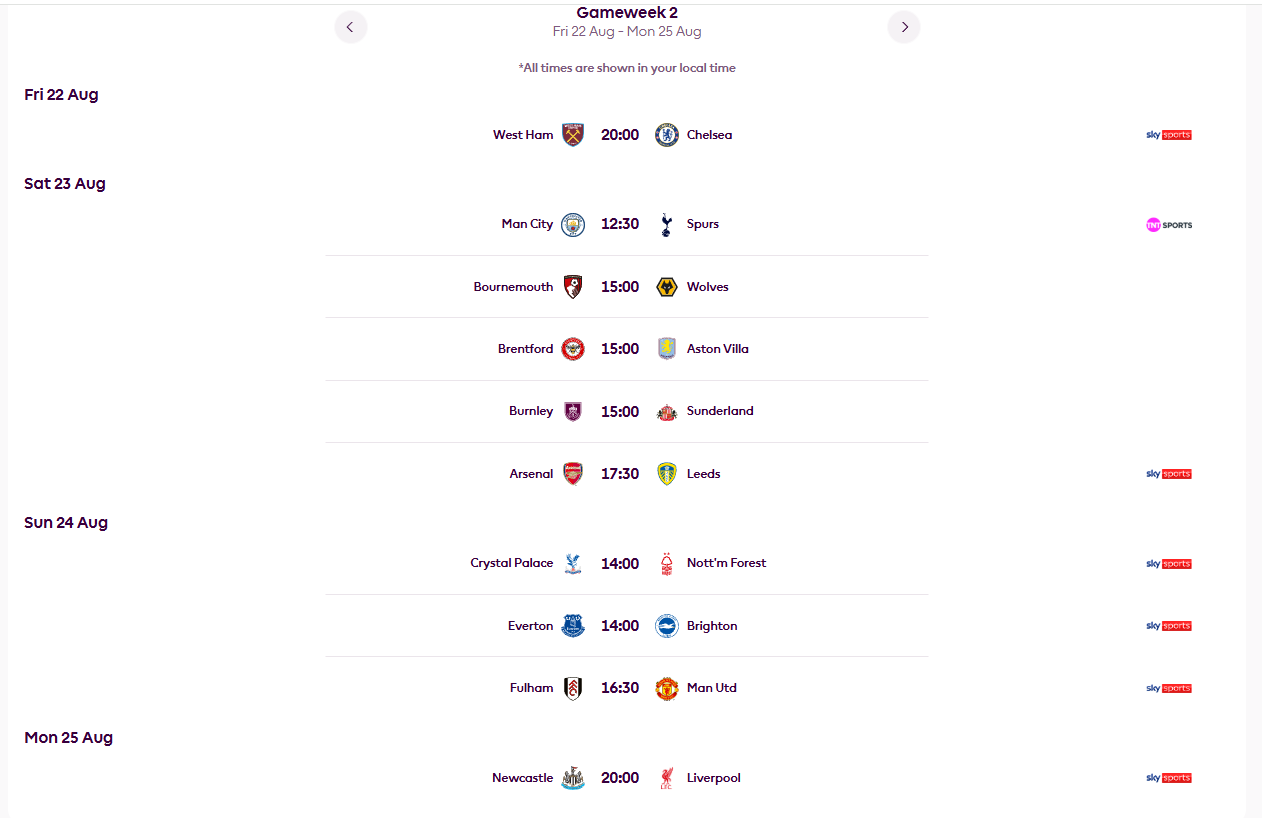Select the Leeds club badge
Viewport: 1262px width, 818px height.
click(667, 474)
